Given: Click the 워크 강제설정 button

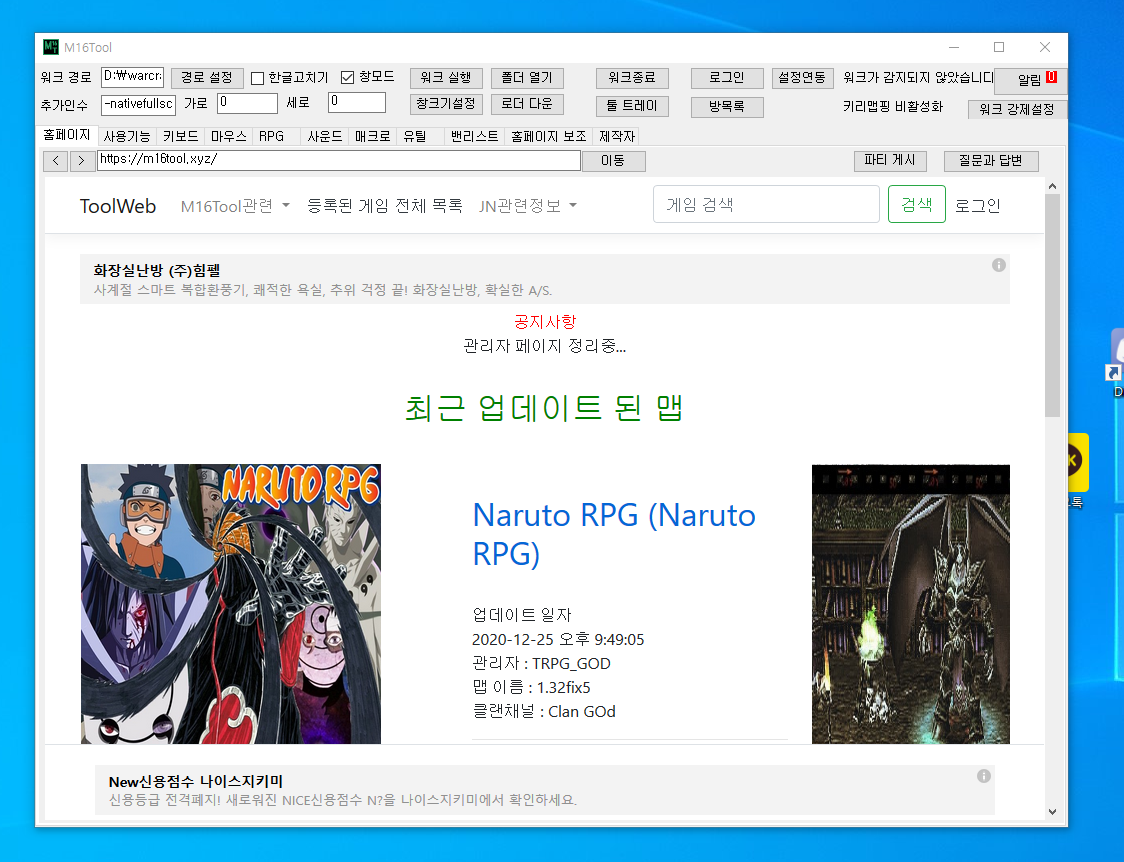Looking at the screenshot, I should click(x=1017, y=110).
